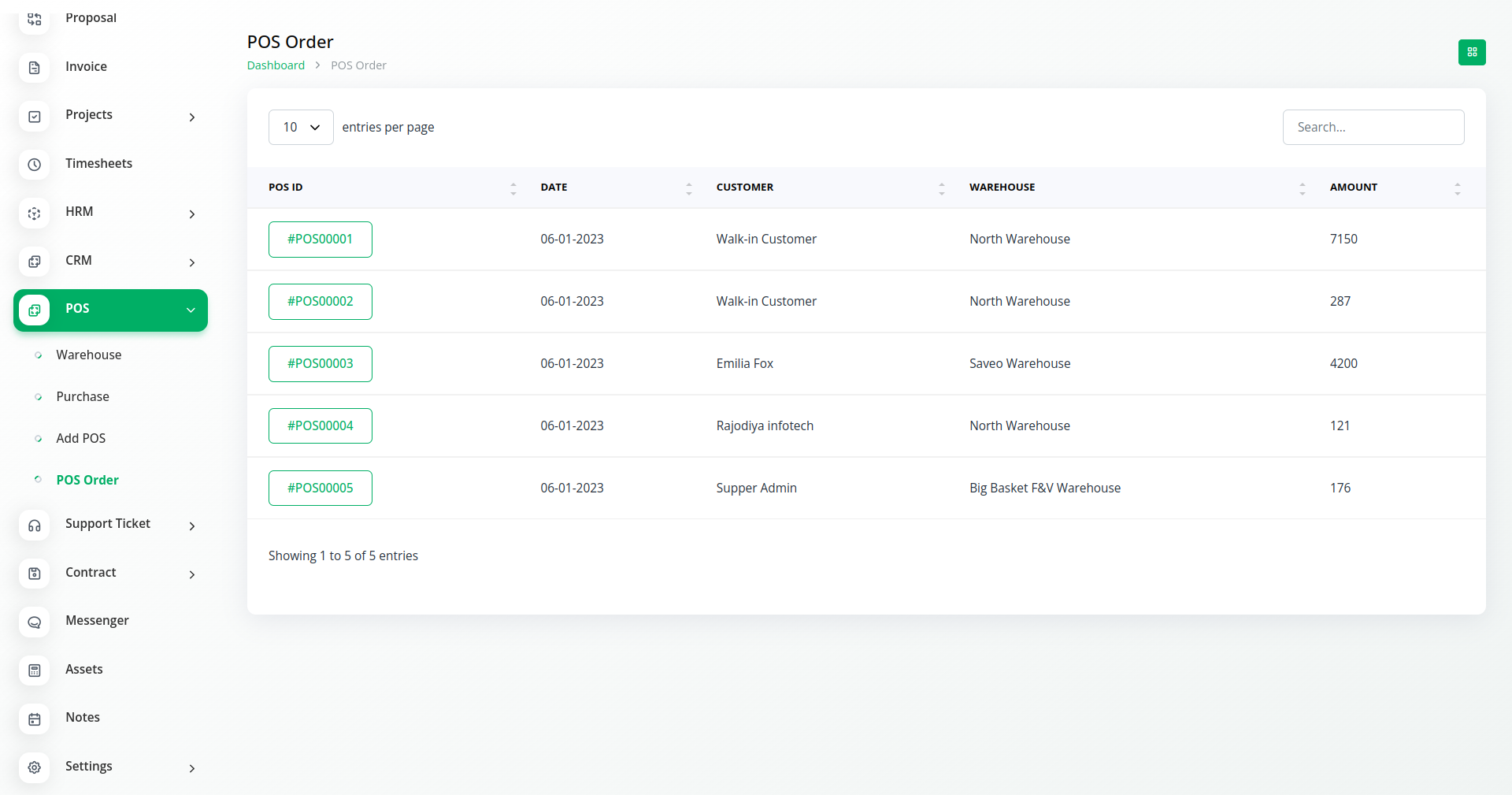The width and height of the screenshot is (1512, 795).
Task: Expand the HRM menu arrow
Action: [x=191, y=214]
